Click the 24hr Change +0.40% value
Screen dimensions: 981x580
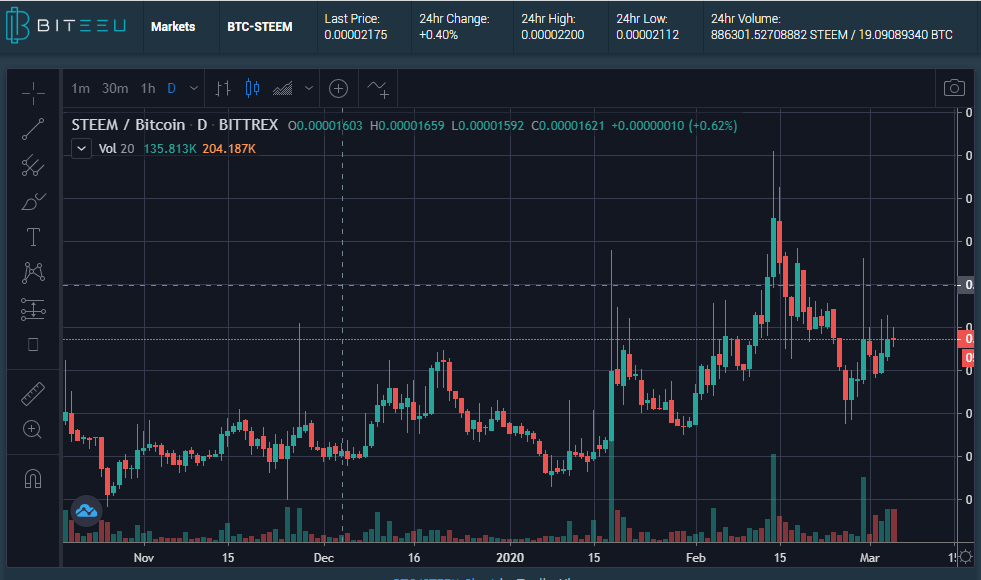(x=439, y=35)
